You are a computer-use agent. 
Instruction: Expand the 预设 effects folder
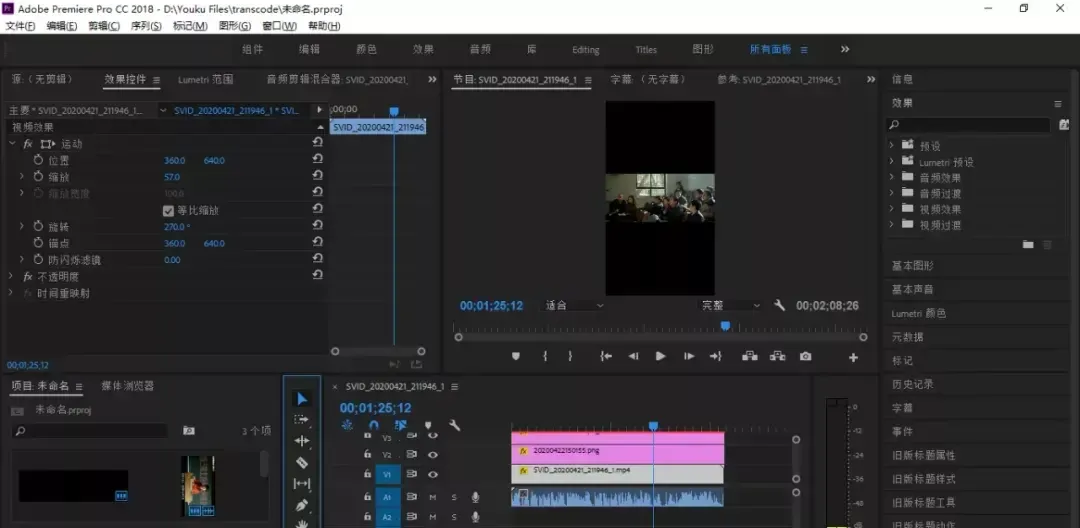click(891, 145)
